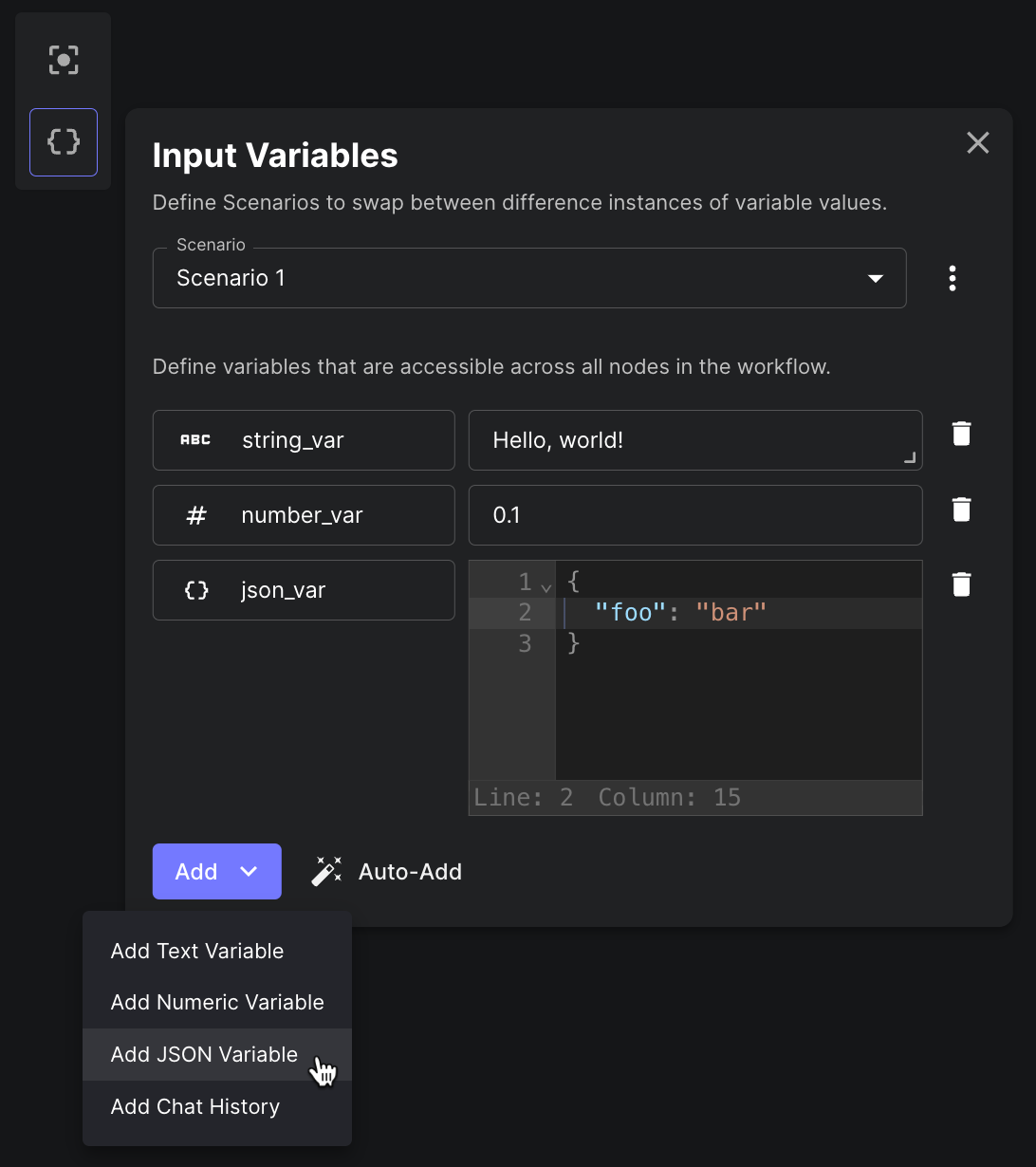Select the curly braces panel icon in sidebar

tap(63, 142)
